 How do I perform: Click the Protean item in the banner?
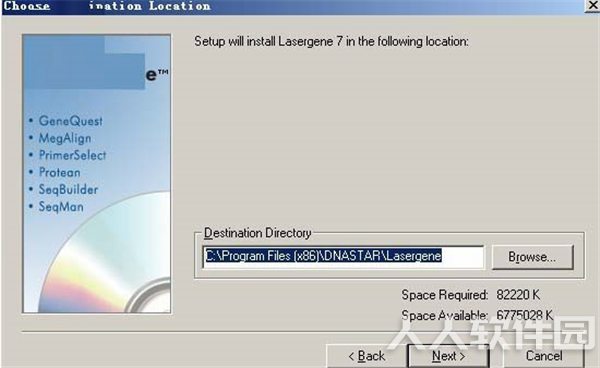(x=60, y=173)
